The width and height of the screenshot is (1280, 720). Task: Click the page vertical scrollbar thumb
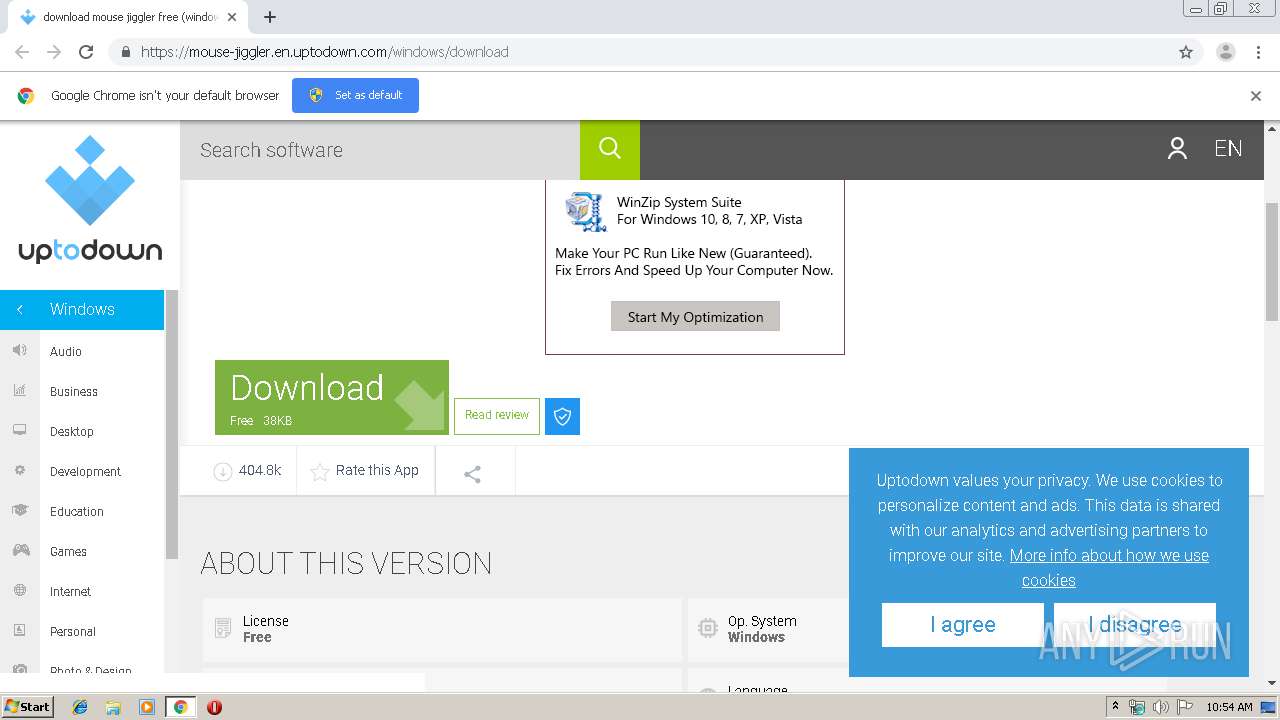[x=1272, y=260]
